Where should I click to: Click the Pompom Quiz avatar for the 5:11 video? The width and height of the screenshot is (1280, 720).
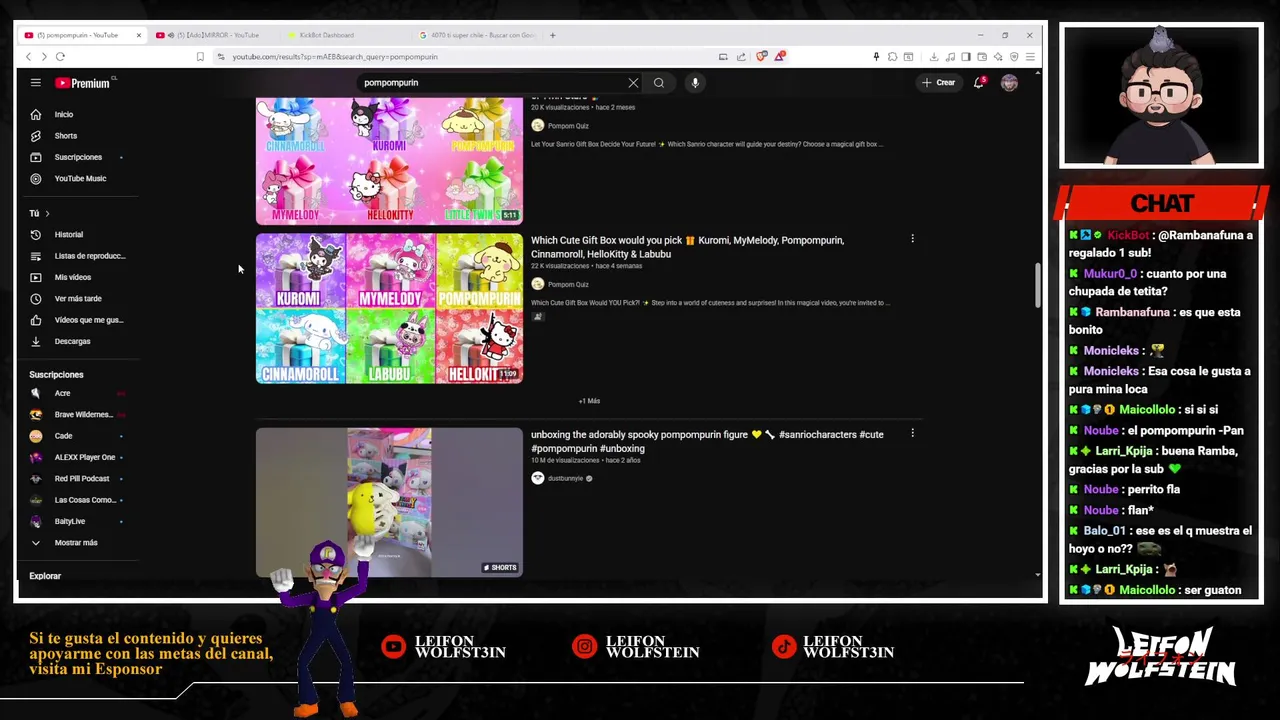pyautogui.click(x=538, y=126)
